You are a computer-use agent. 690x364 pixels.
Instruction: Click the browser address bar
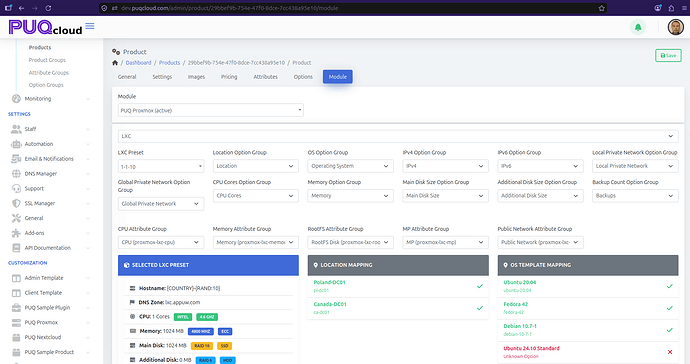click(352, 8)
